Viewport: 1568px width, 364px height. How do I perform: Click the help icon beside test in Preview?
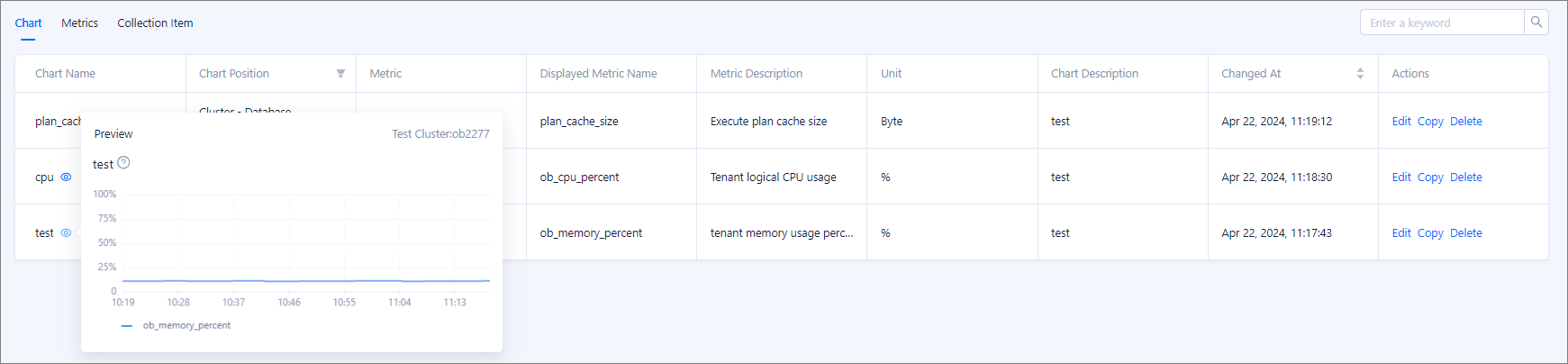pyautogui.click(x=124, y=163)
